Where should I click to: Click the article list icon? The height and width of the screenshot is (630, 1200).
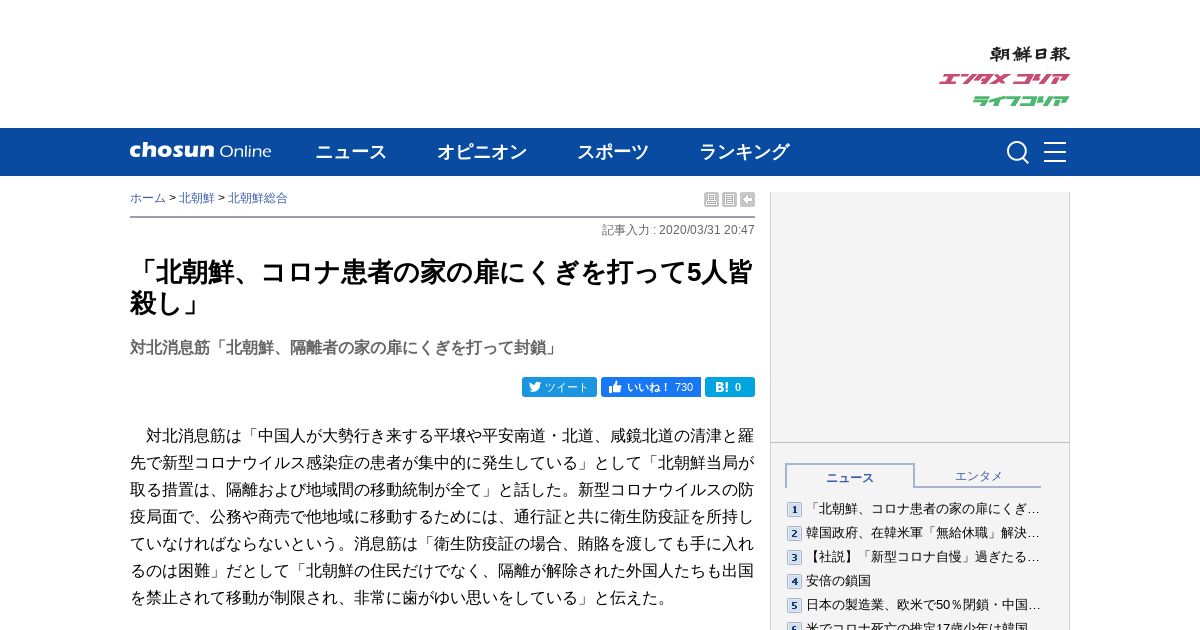coord(729,200)
